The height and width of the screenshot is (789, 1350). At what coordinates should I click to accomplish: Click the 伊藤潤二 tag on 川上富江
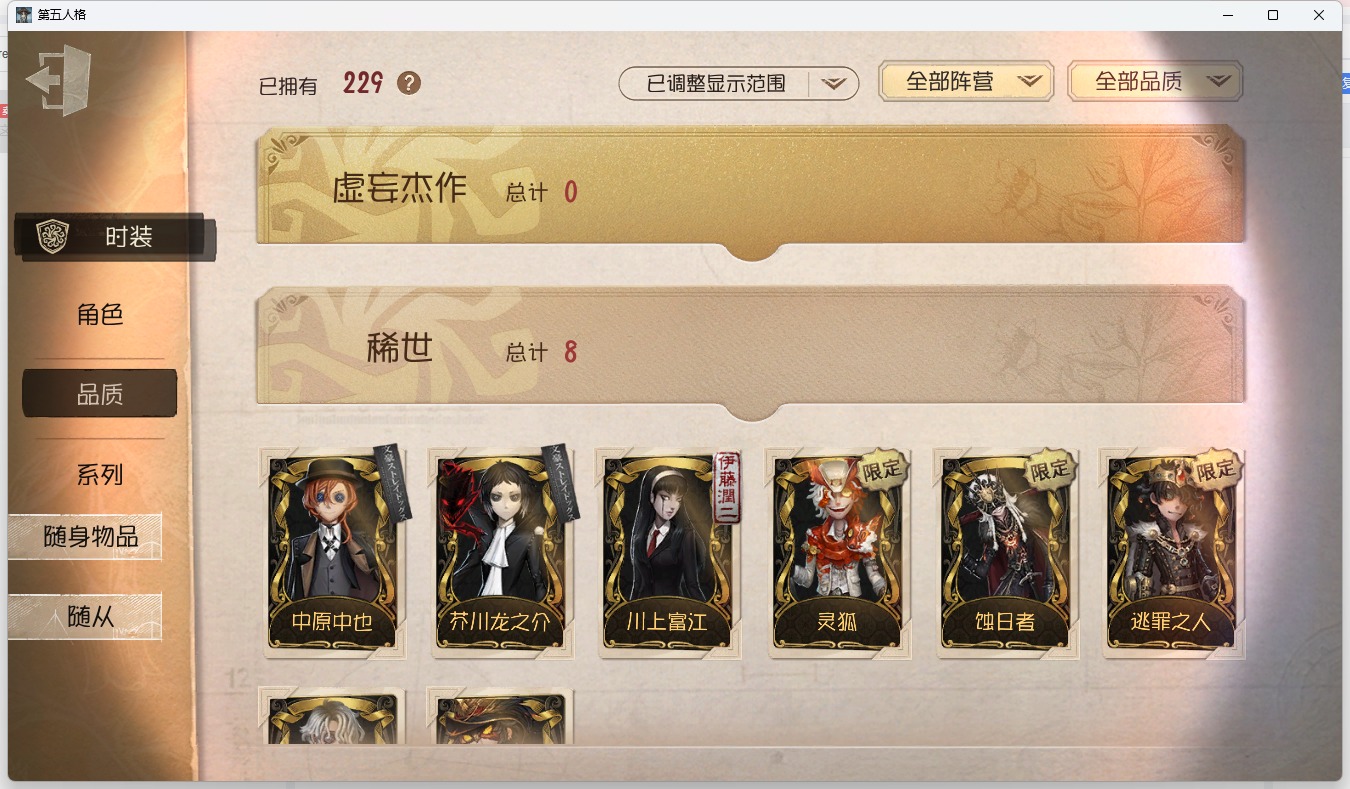click(726, 488)
